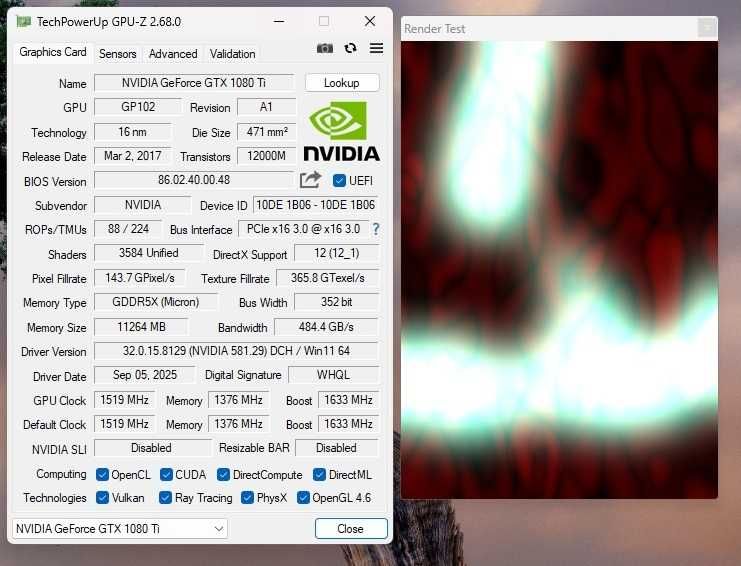Close GPU-Z with the title bar X
741x566 pixels.
(370, 21)
